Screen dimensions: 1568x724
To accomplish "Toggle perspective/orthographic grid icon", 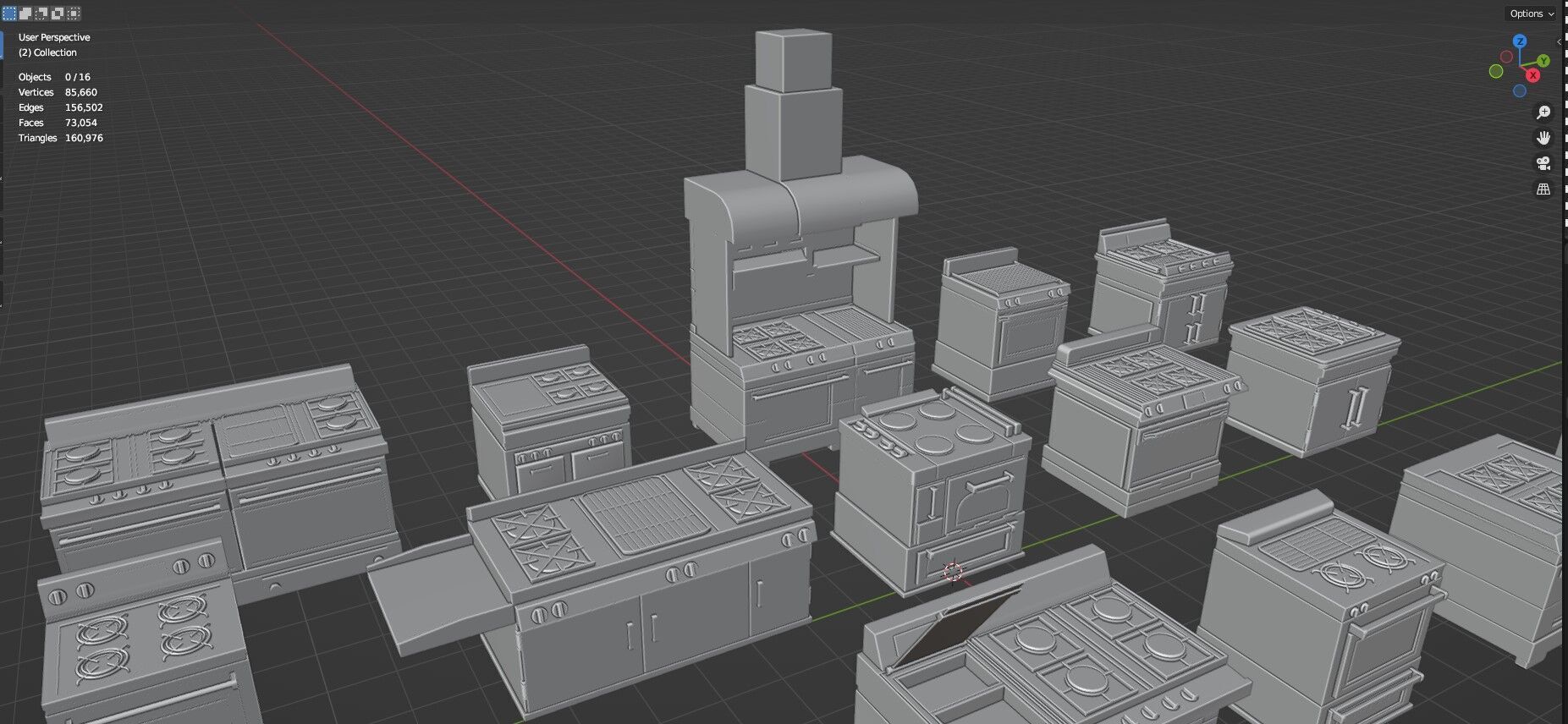I will 1543,189.
